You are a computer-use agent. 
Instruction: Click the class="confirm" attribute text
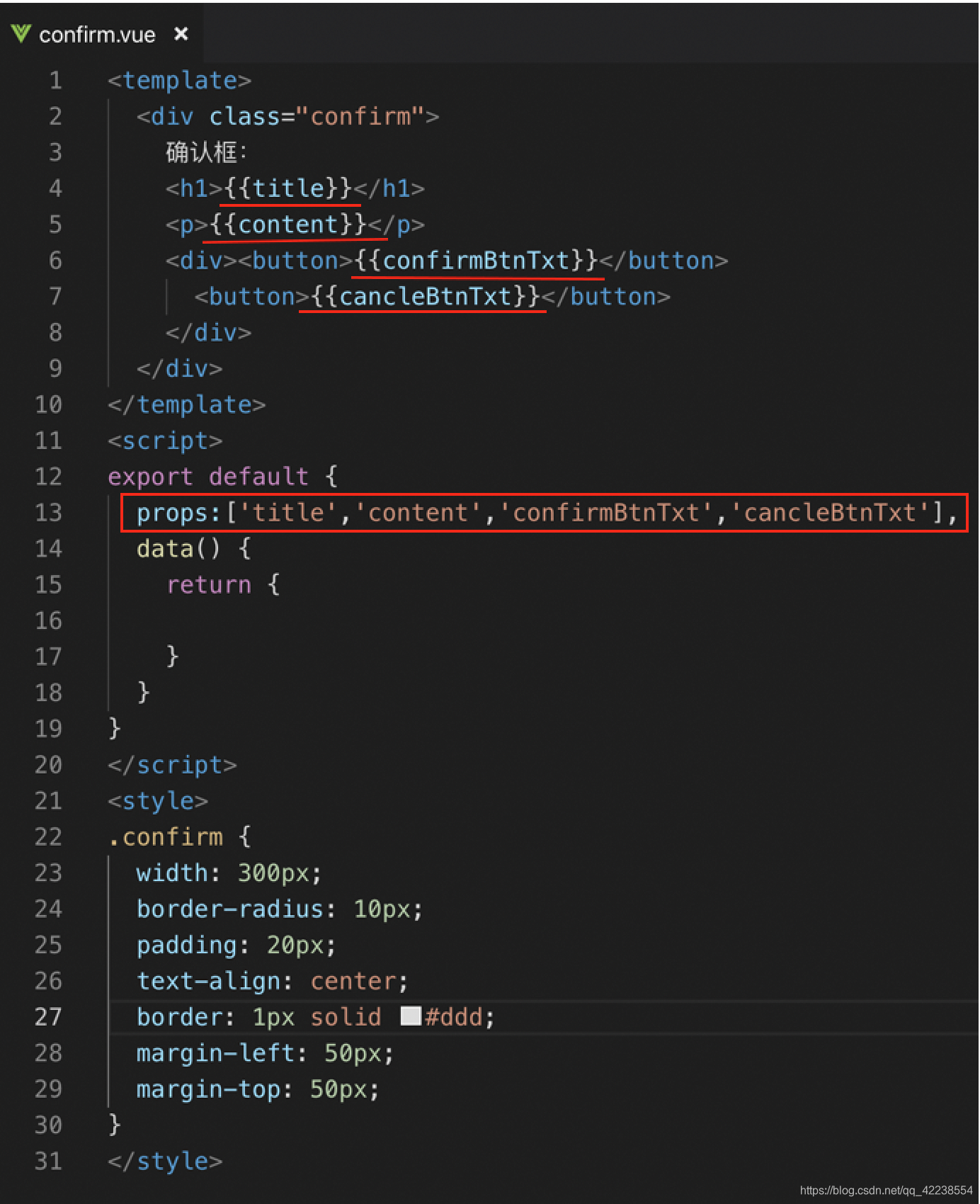click(317, 116)
